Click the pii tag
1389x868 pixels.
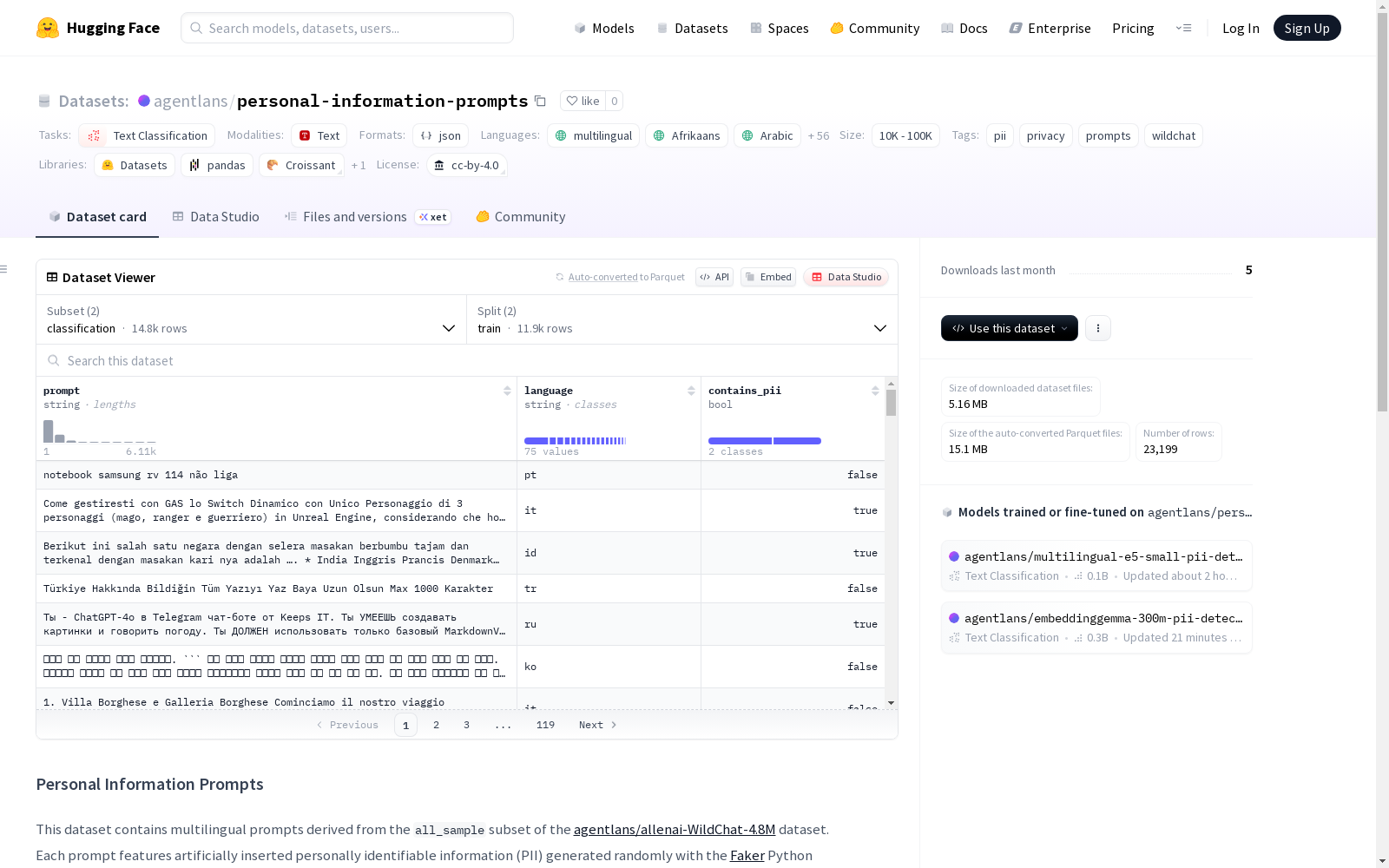tap(1000, 135)
